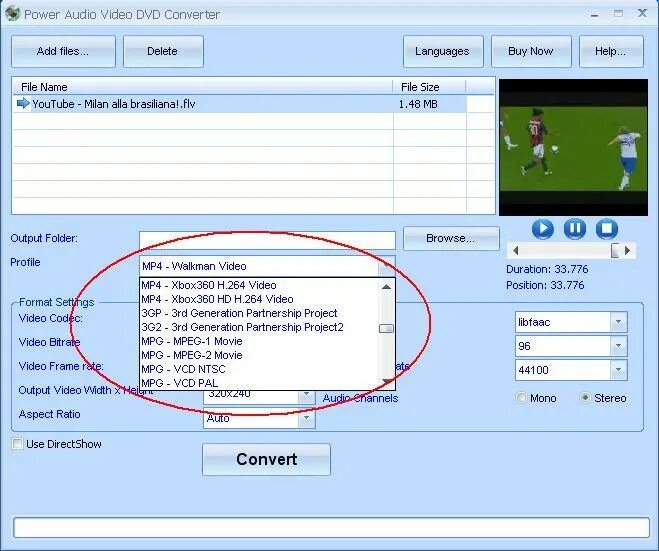
Task: Pause the video preview
Action: pos(575,229)
